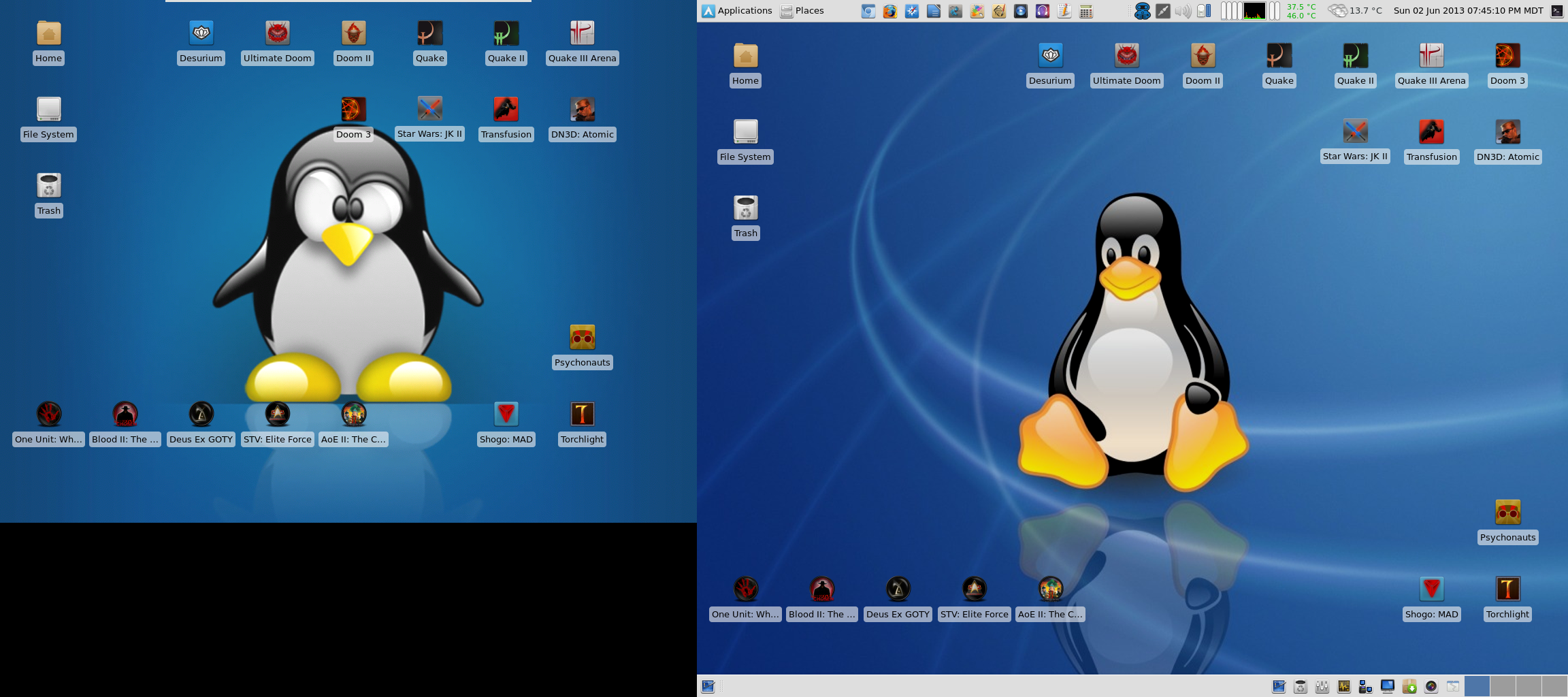Open Trash on the left monitor desktop
This screenshot has height=697, width=1568.
tap(49, 195)
